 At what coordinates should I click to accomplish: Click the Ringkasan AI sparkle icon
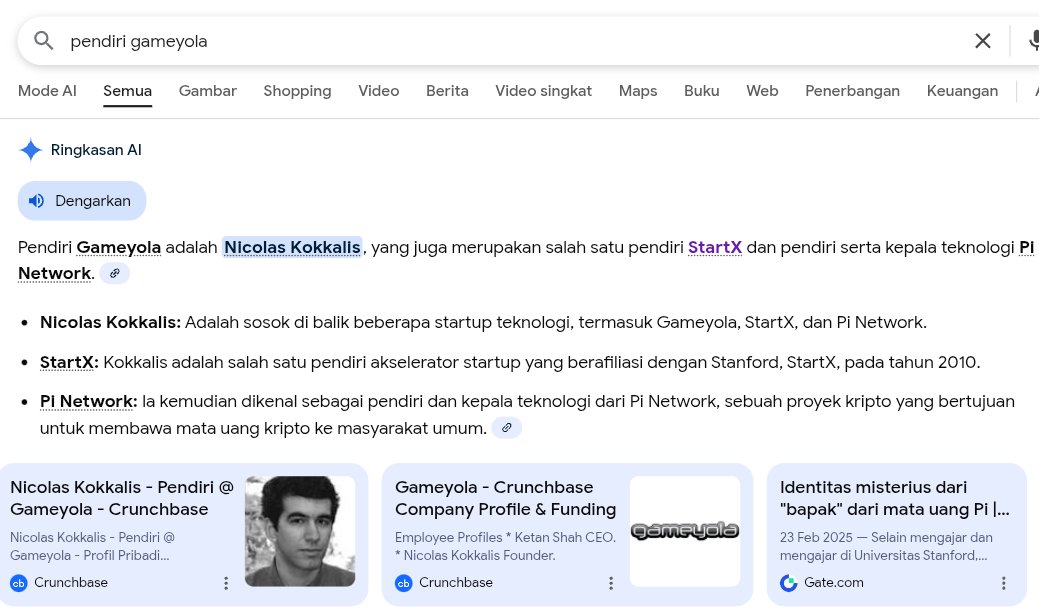[x=30, y=150]
